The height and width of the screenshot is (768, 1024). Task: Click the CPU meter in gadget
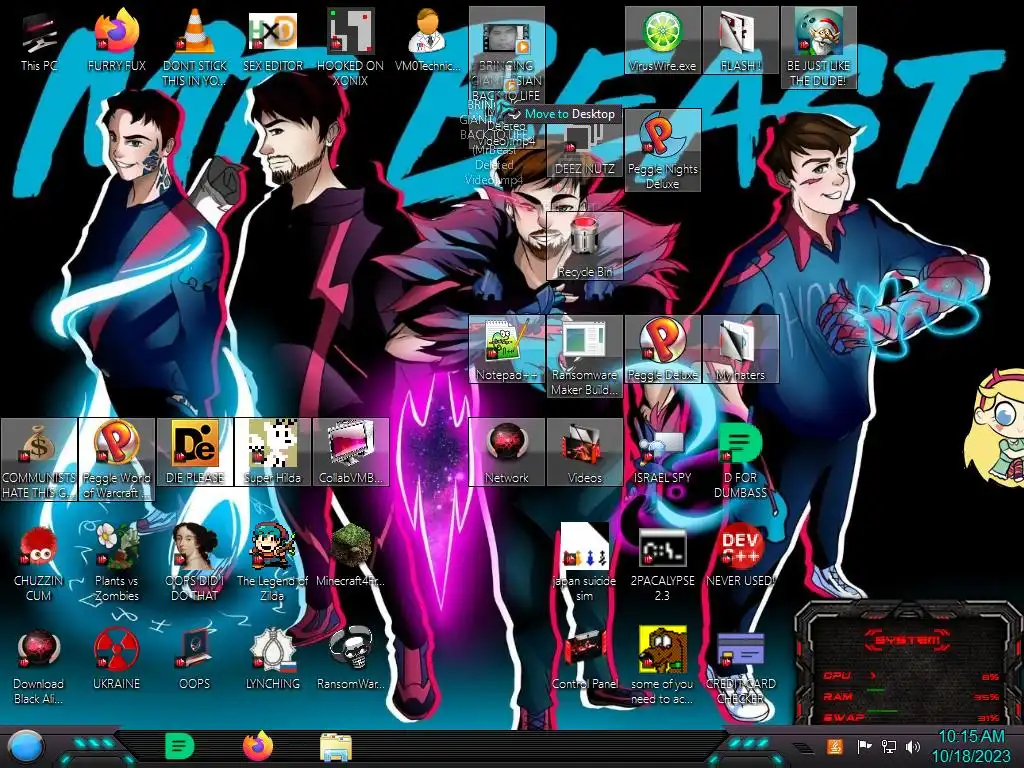pos(911,676)
